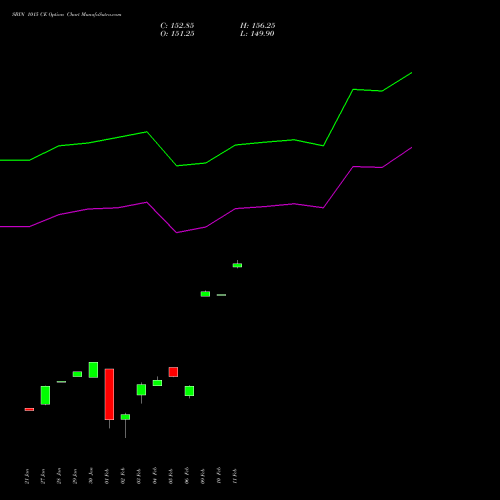Select the green candle for 06 Feb
The width and height of the screenshot is (500, 500).
coord(189,391)
